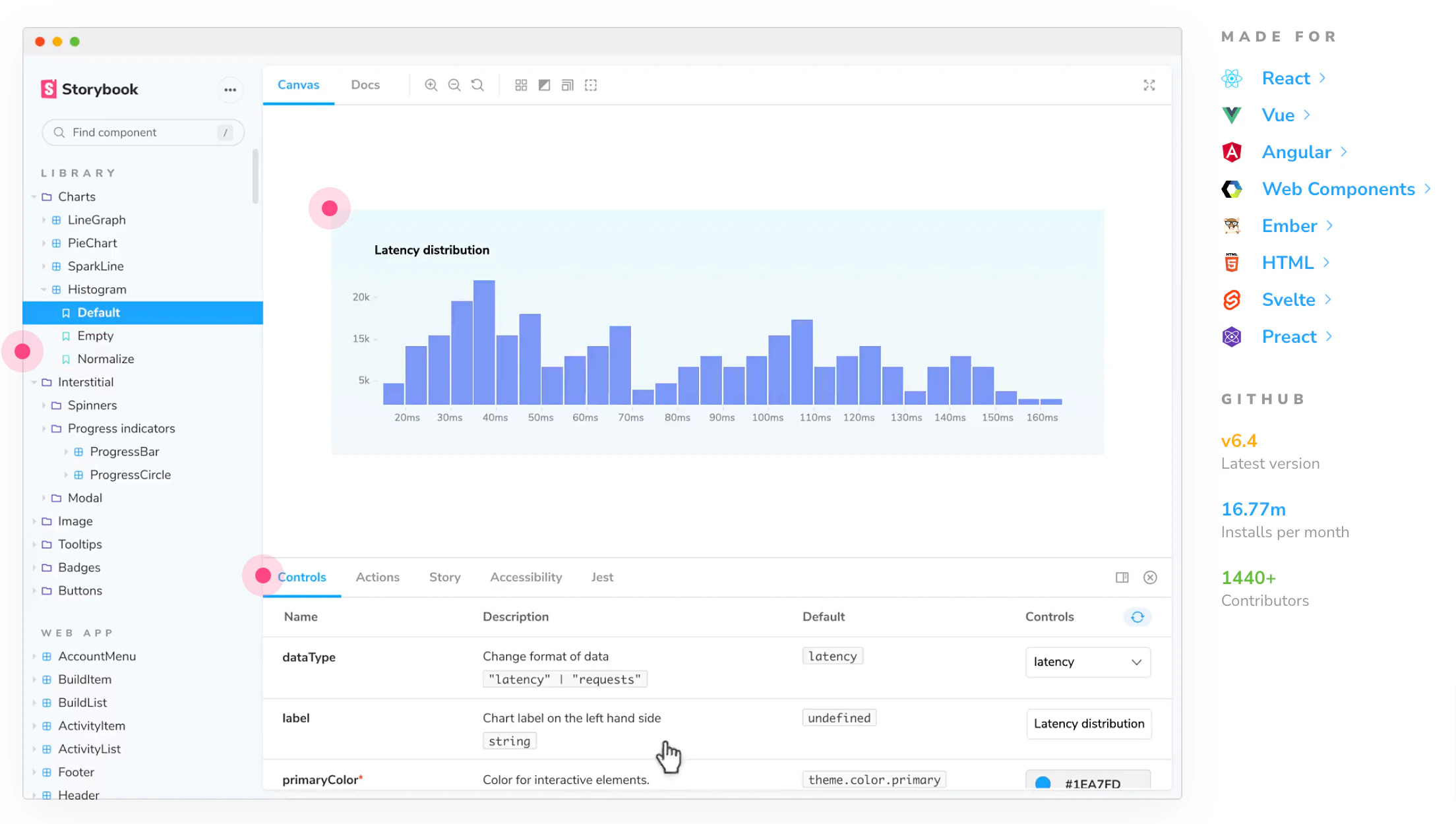Reset zoom with the toolbar icon
Viewport: 1456px width, 824px height.
point(477,85)
